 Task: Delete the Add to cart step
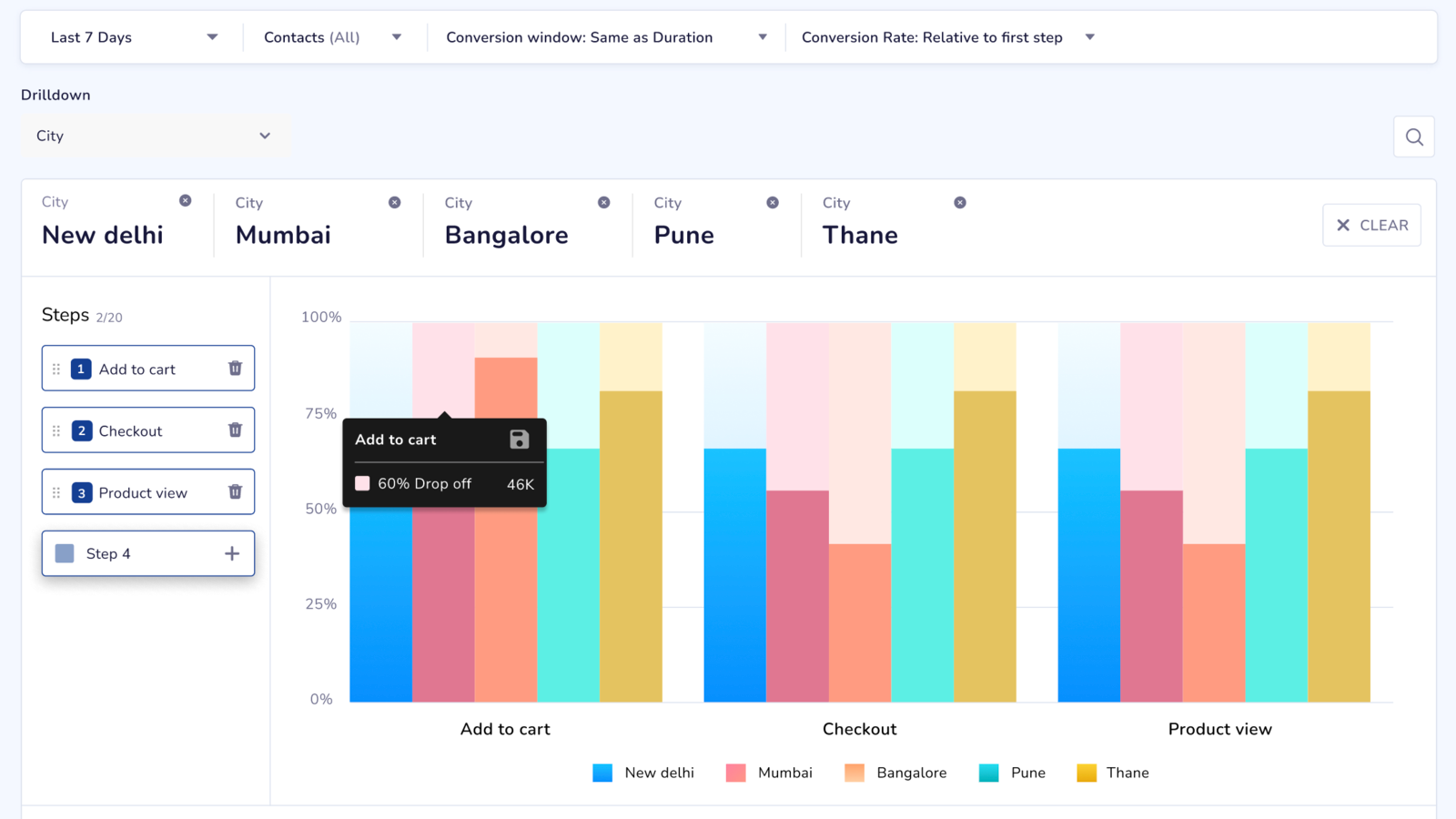[x=235, y=368]
